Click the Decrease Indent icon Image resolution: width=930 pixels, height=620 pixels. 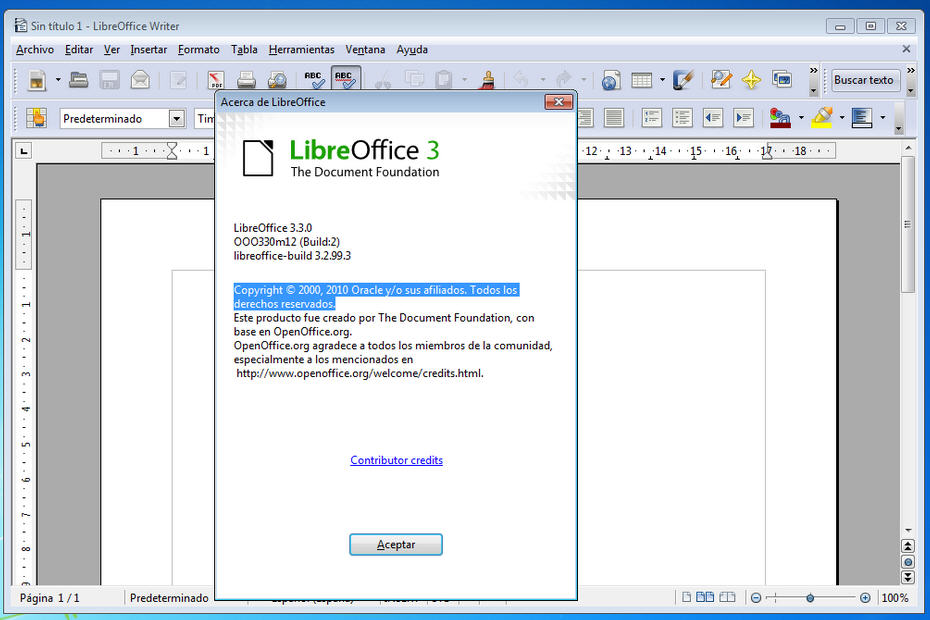click(713, 118)
